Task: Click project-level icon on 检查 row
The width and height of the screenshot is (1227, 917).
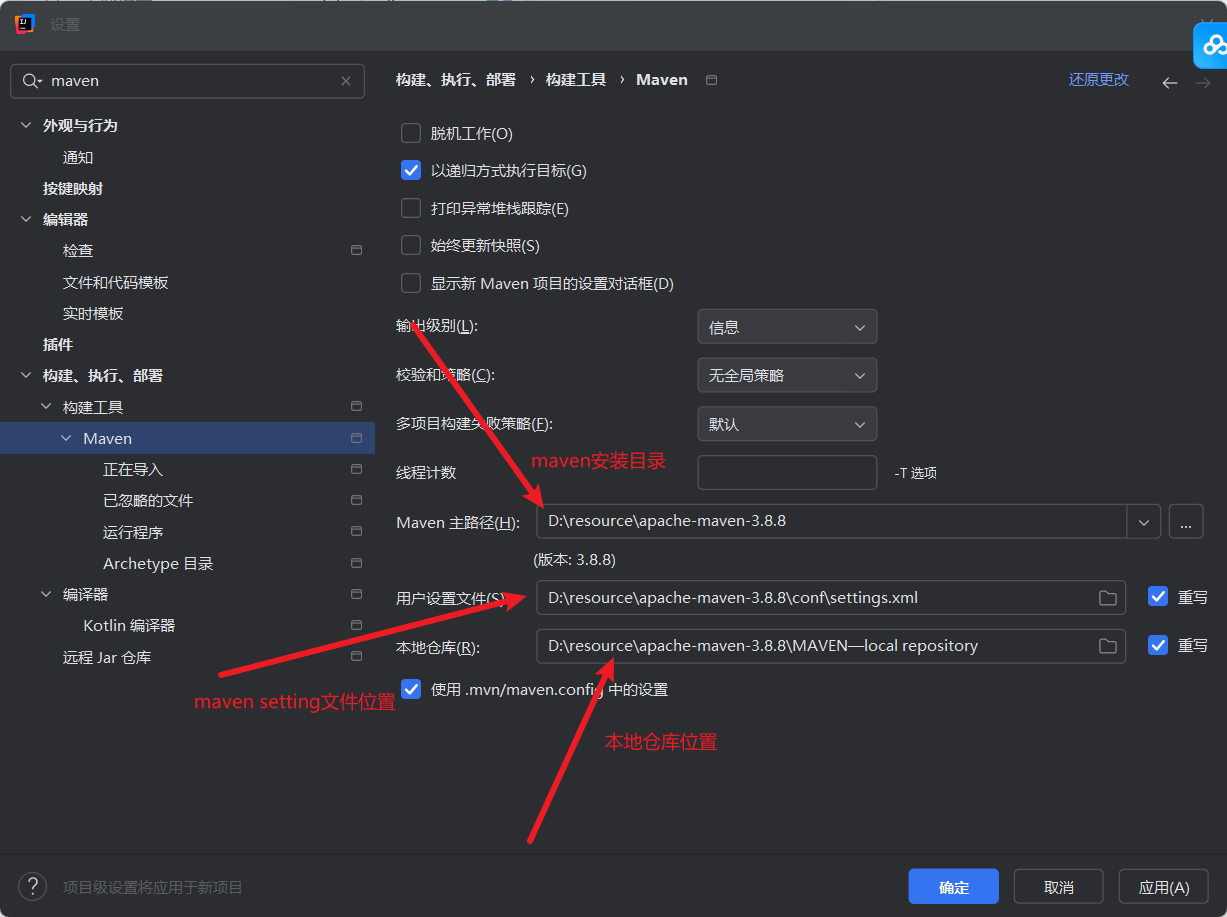Action: 356,250
